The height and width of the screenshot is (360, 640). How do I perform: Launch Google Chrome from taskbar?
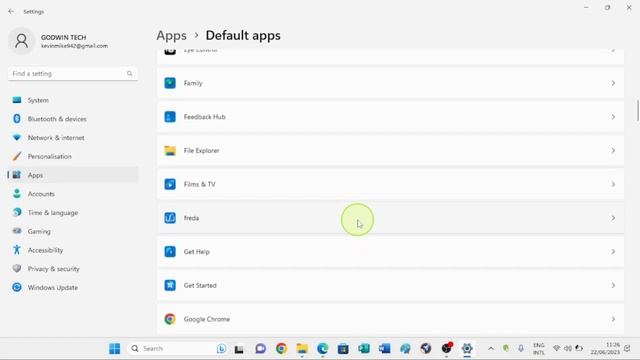tap(281, 349)
